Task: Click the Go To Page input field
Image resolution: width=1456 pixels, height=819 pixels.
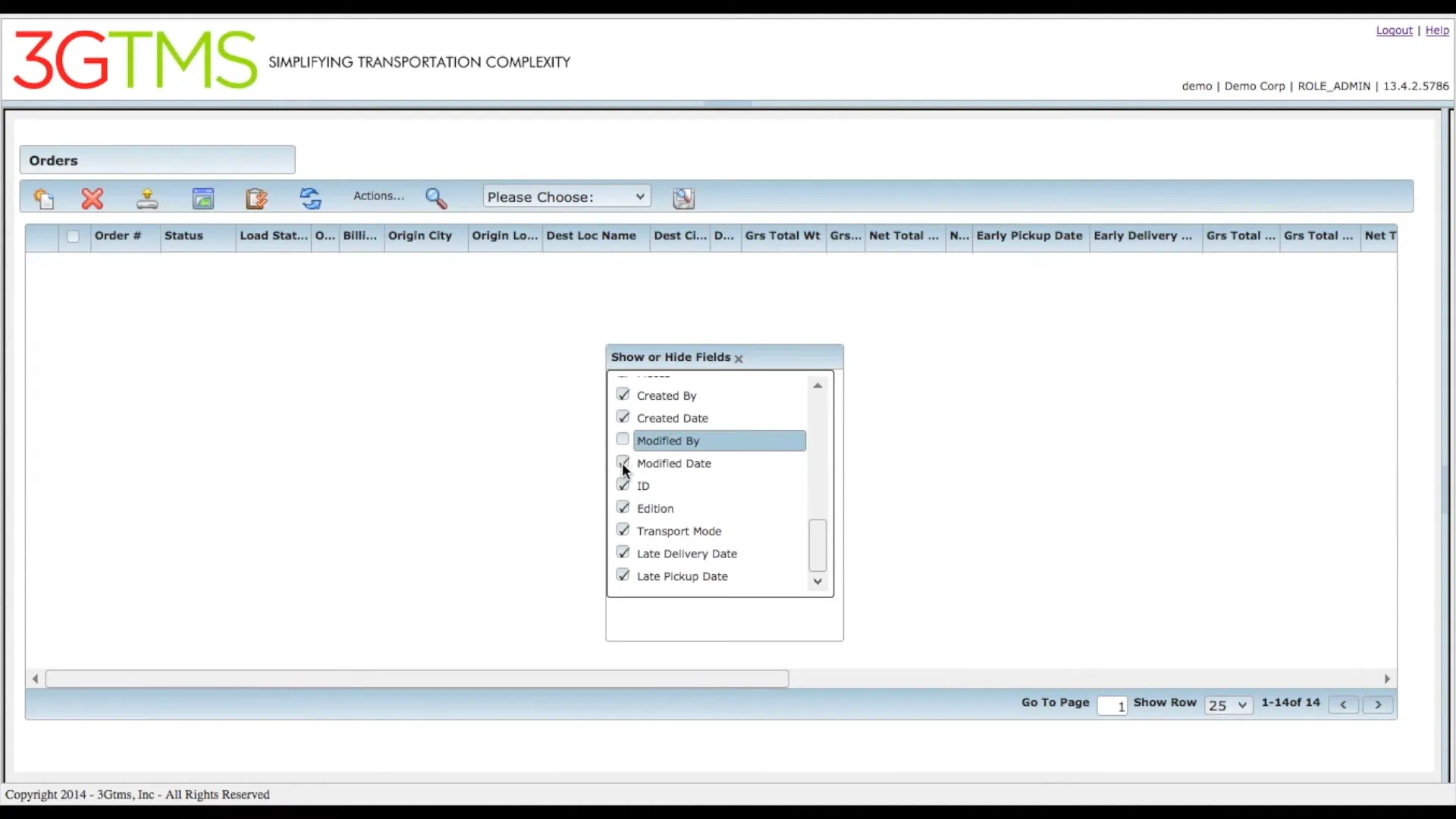Action: pos(1112,705)
